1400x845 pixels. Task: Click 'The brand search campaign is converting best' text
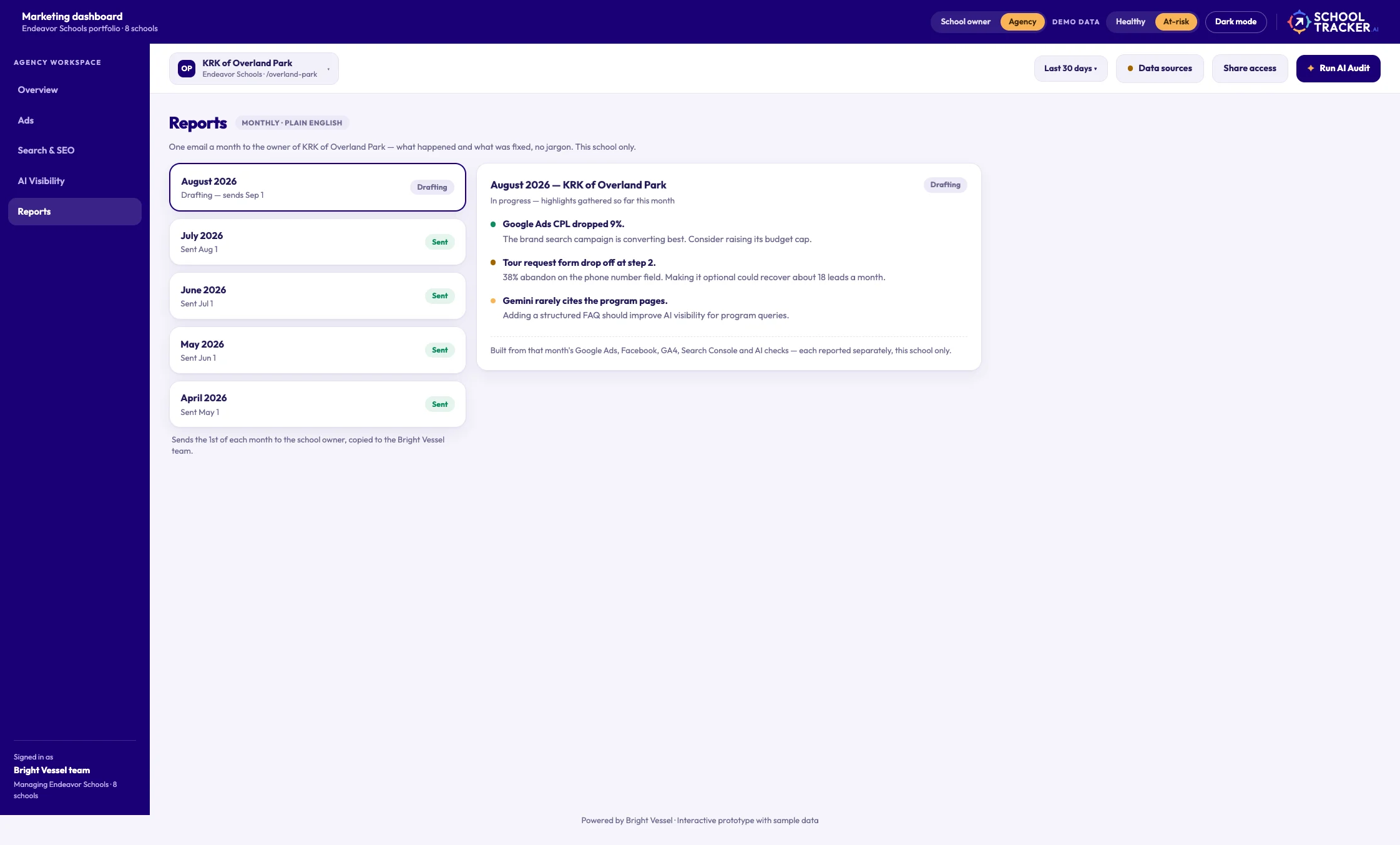pyautogui.click(x=657, y=239)
